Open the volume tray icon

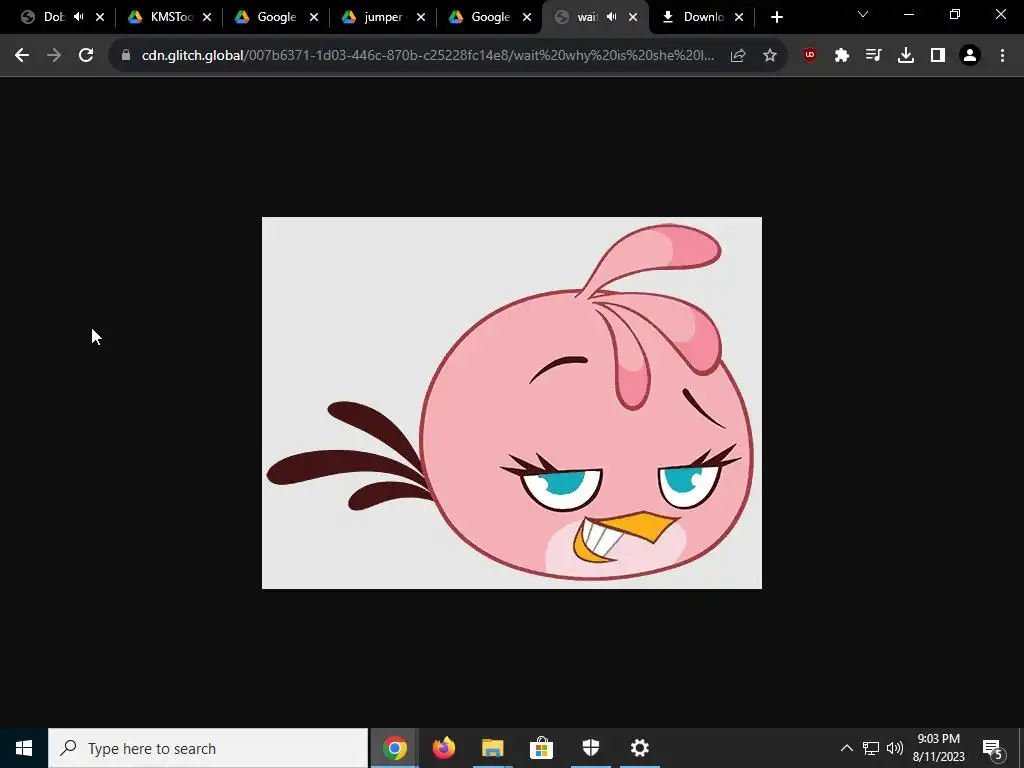pos(895,748)
